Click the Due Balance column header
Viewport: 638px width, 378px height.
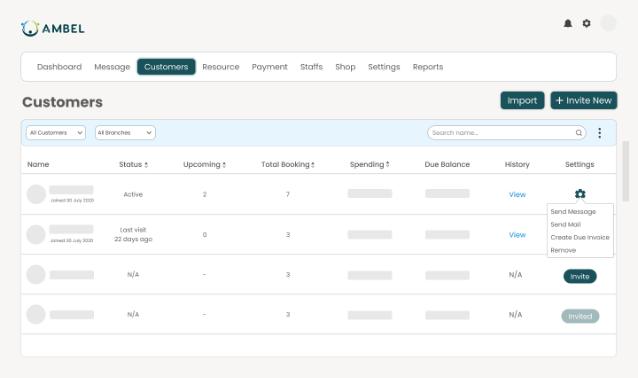(447, 164)
